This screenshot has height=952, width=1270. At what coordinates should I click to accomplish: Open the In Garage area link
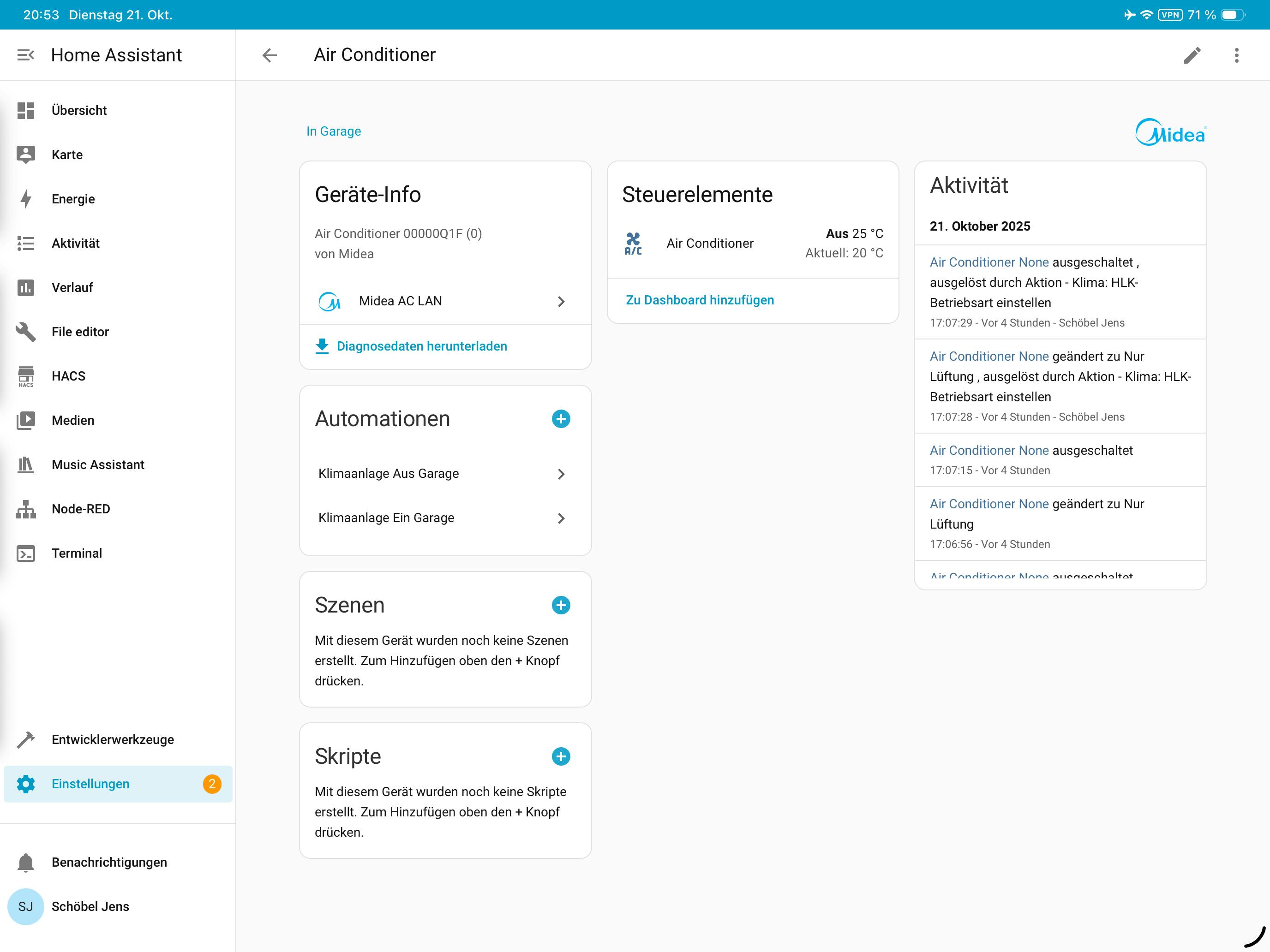coord(334,131)
